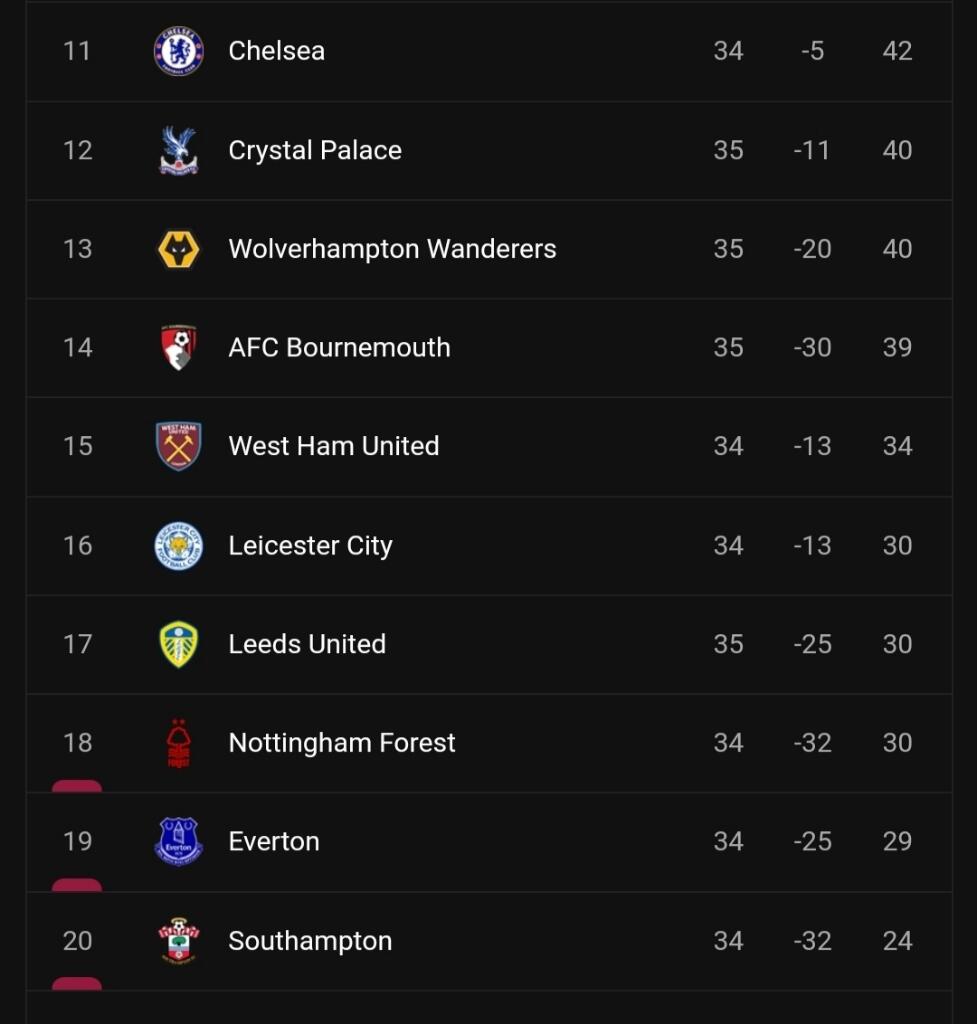Click the Southampton club badge
The height and width of the screenshot is (1024, 977).
pos(179,941)
